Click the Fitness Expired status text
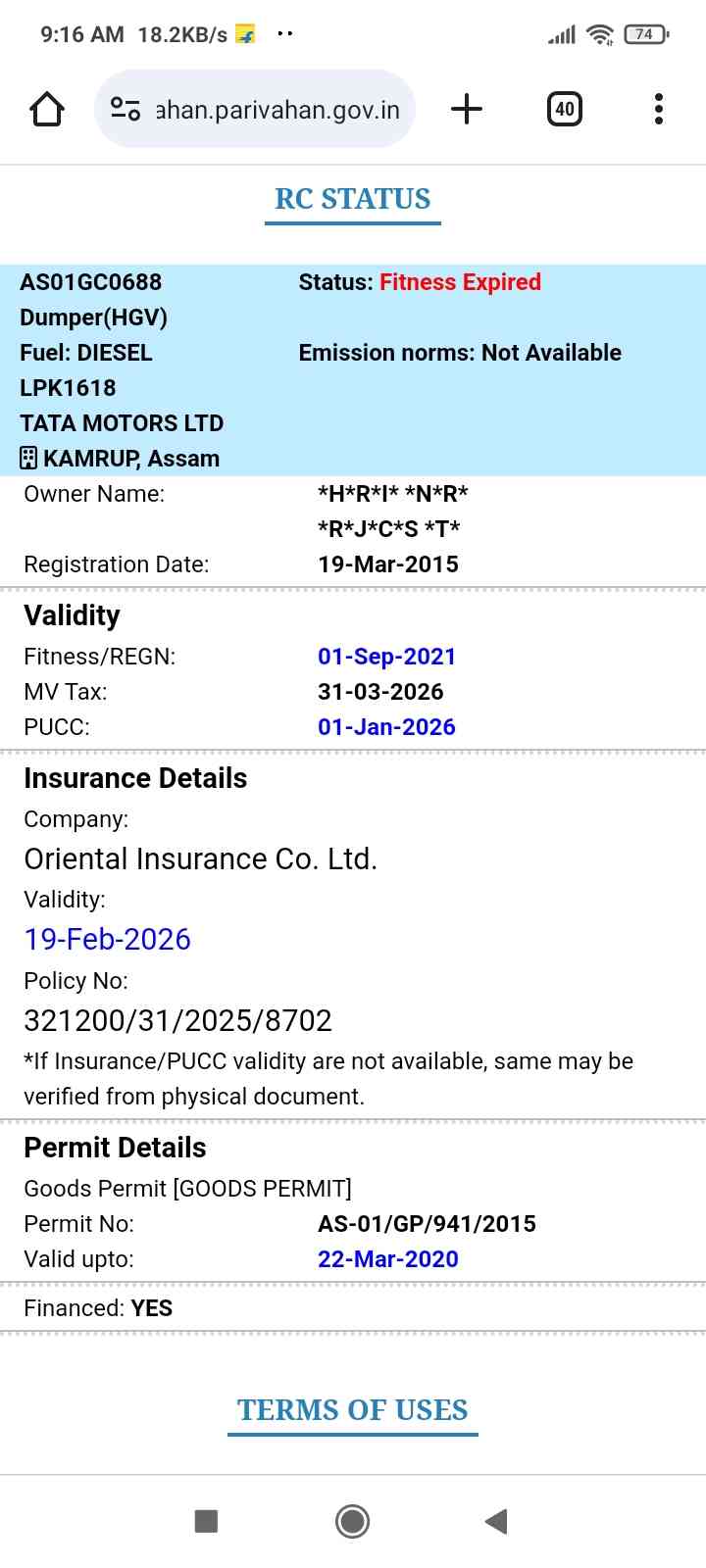This screenshot has height=1568, width=706. pos(460,282)
